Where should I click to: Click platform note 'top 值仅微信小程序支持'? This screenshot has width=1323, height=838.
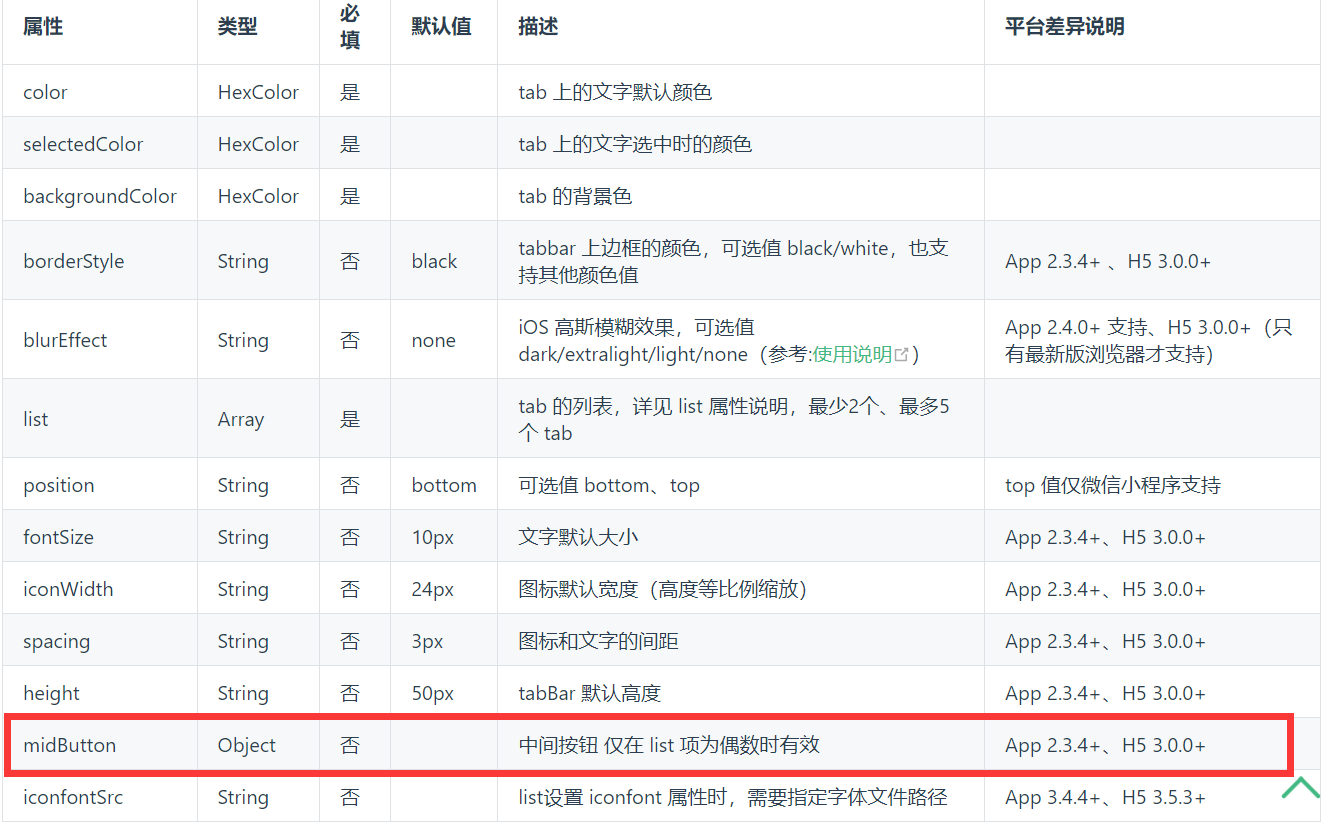(1113, 485)
